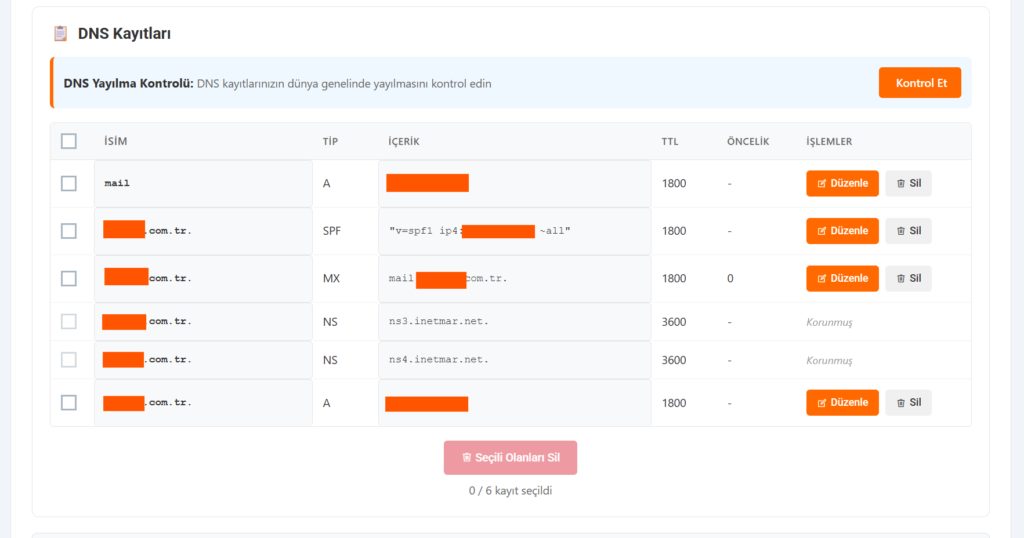Image resolution: width=1024 pixels, height=538 pixels.
Task: Click NS type in ns4.inetmar.net row
Action: [330, 360]
